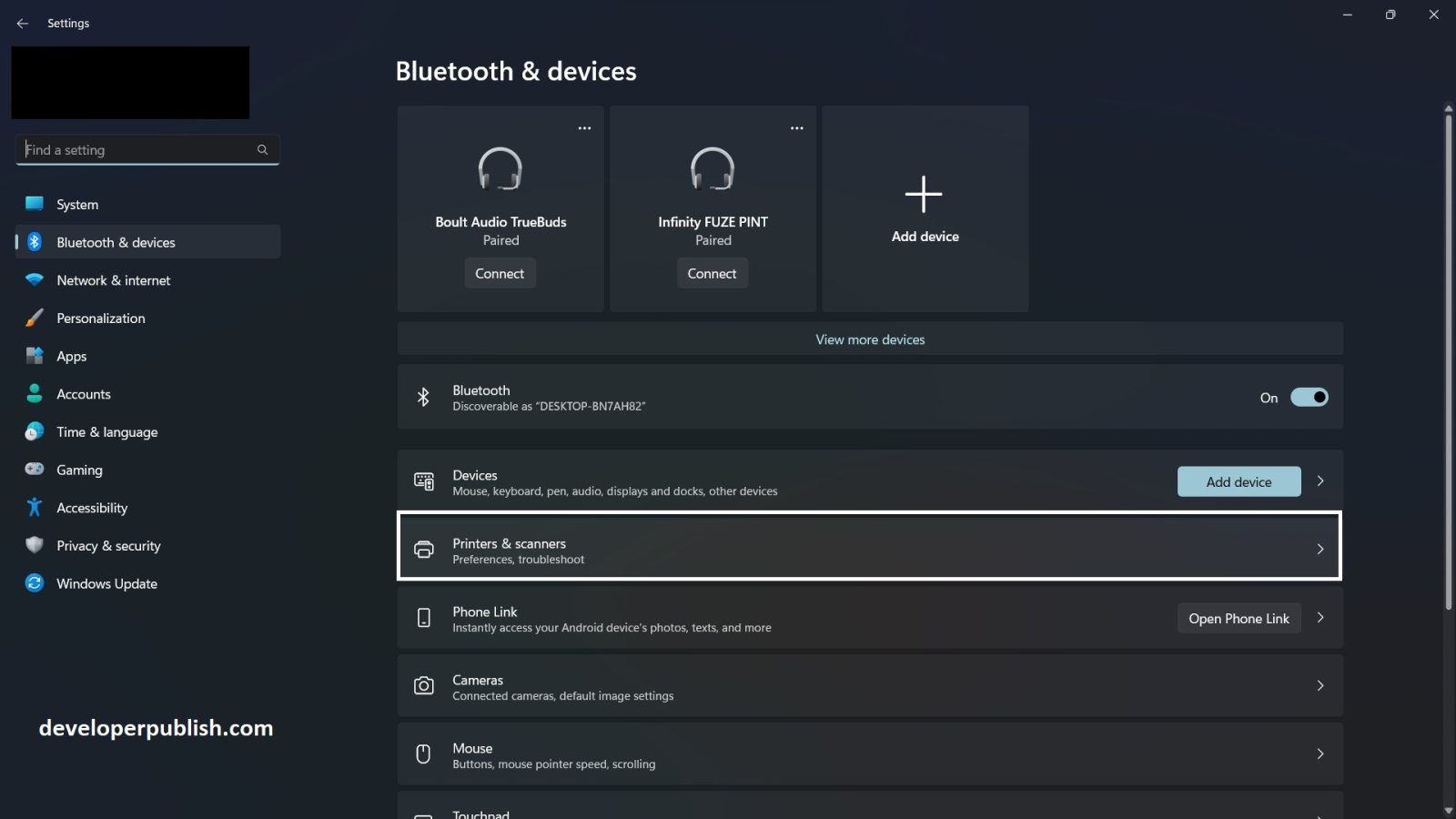Click the plus icon to add device
Image resolution: width=1456 pixels, height=819 pixels.
click(924, 195)
